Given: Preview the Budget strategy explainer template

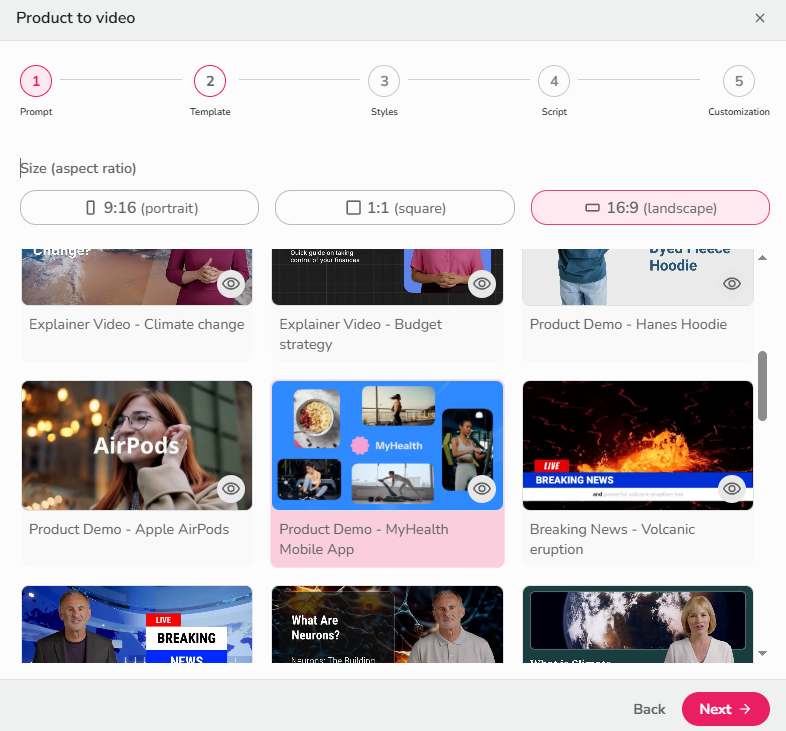Looking at the screenshot, I should click(482, 284).
